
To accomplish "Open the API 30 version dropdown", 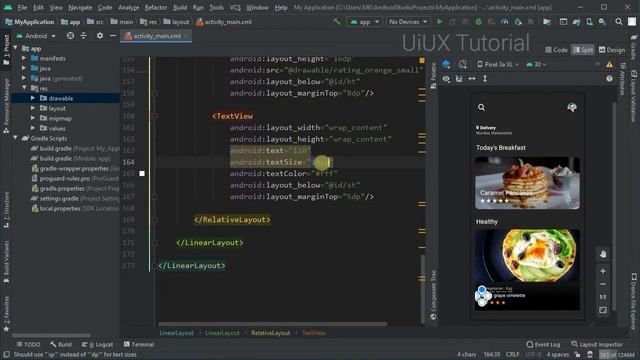I will (536, 64).
